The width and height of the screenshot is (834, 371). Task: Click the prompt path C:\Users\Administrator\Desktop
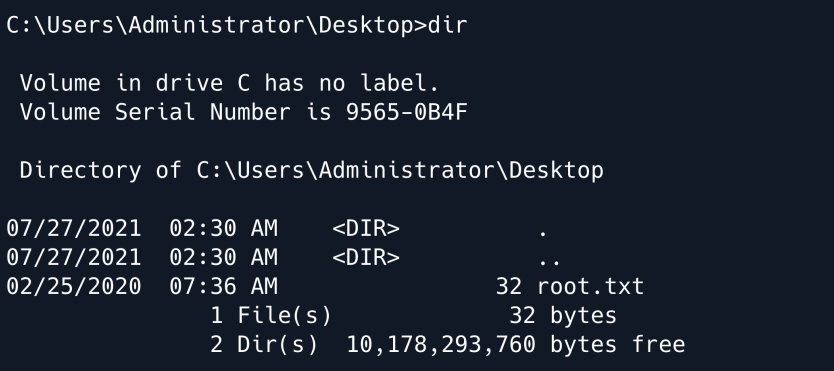pyautogui.click(x=210, y=25)
